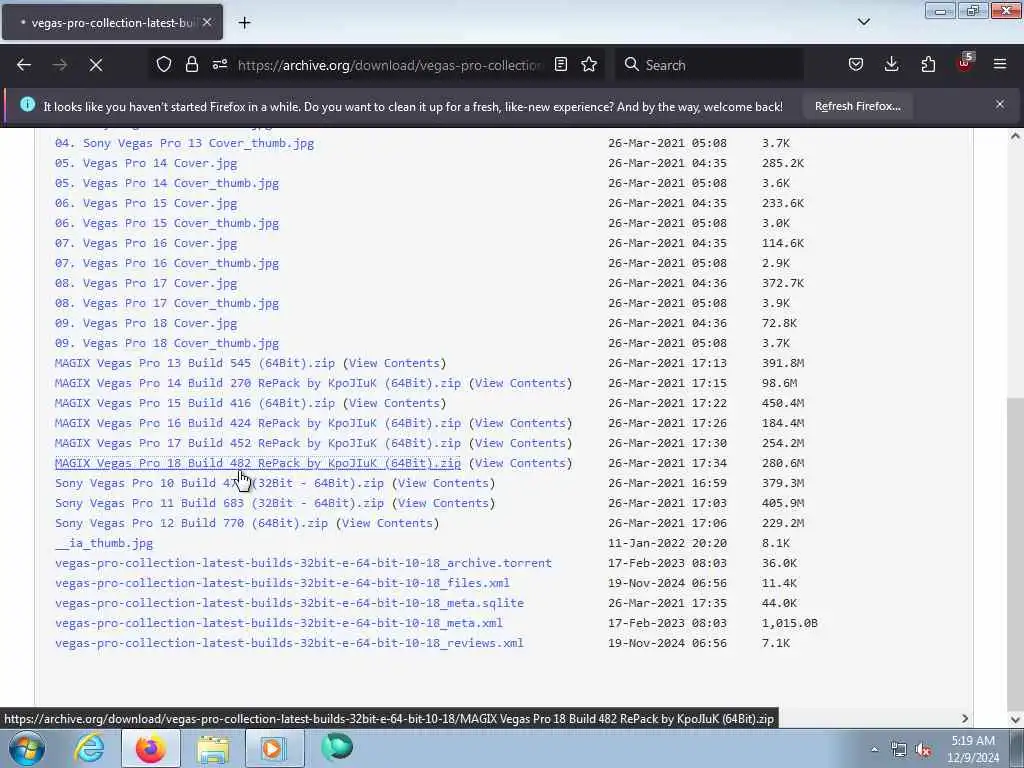Image resolution: width=1024 pixels, height=768 pixels.
Task: Open 05. Vegas Pro 14 Cover.jpg
Action: pos(146,163)
